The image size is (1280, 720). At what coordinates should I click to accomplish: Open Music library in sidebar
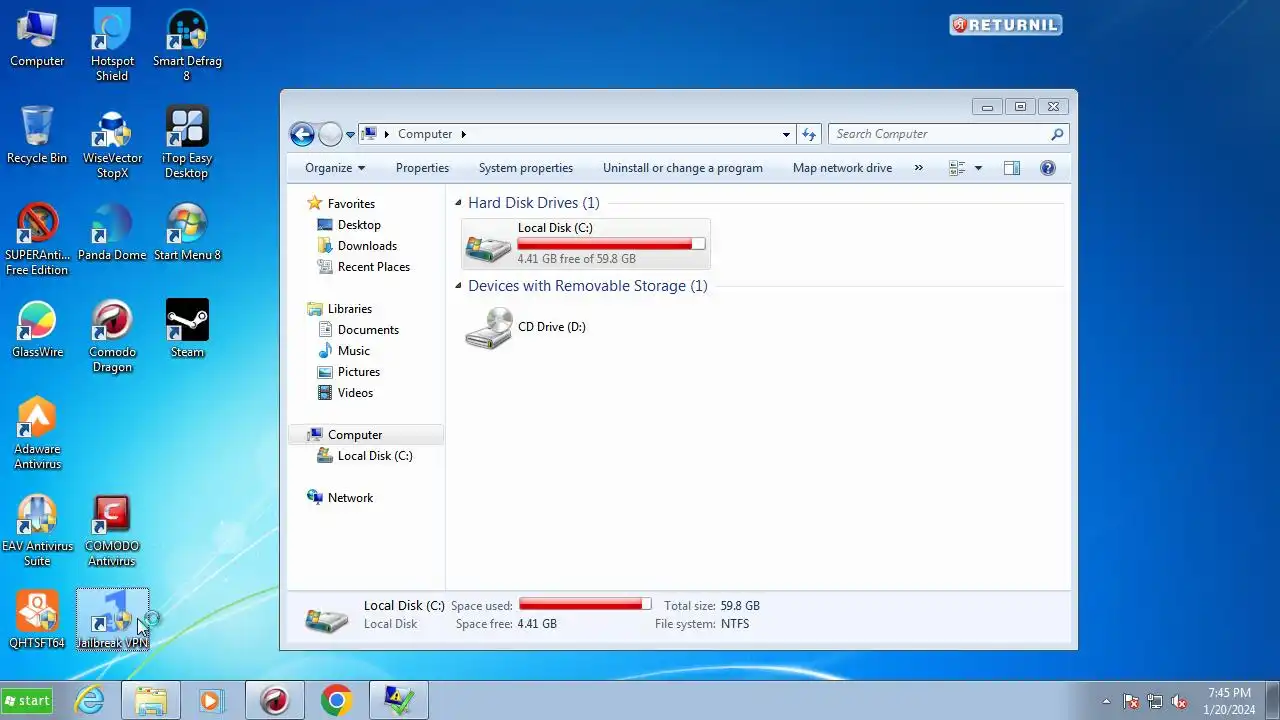[x=354, y=351]
